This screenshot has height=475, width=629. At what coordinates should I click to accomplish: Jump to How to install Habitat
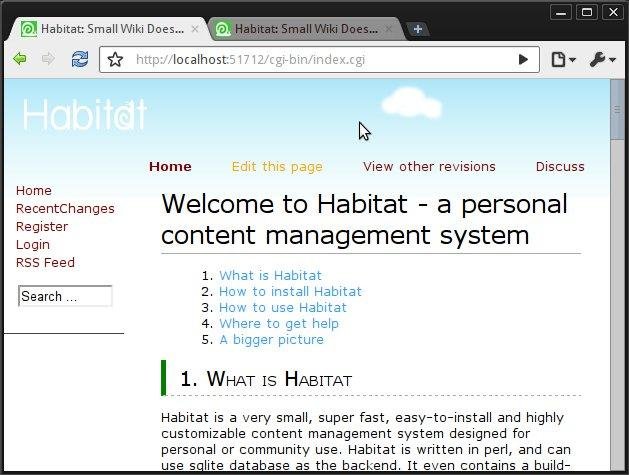point(290,292)
